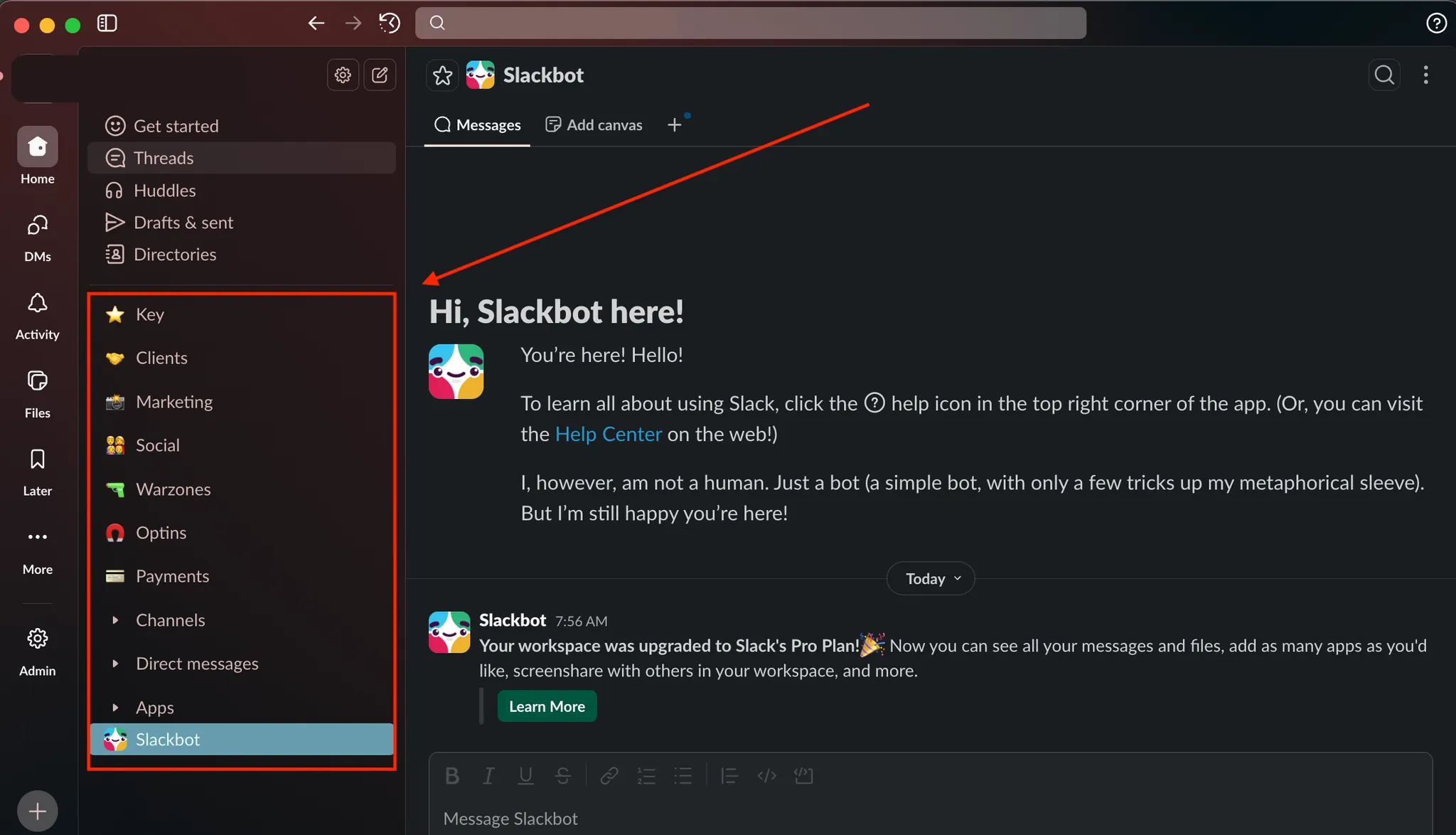This screenshot has width=1456, height=835.
Task: Toggle italic formatting in composer
Action: [x=488, y=776]
